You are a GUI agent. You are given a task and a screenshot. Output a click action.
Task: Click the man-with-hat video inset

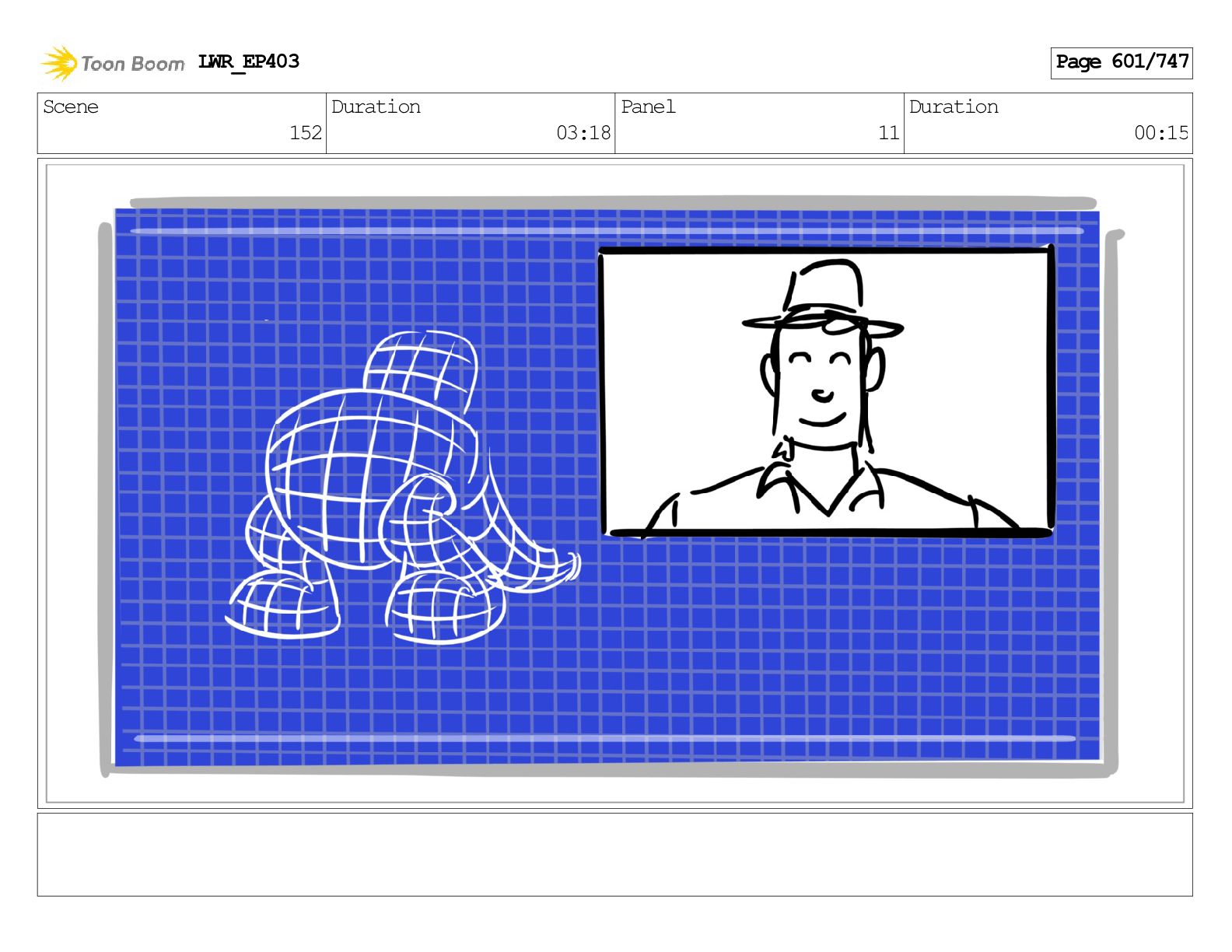826,391
